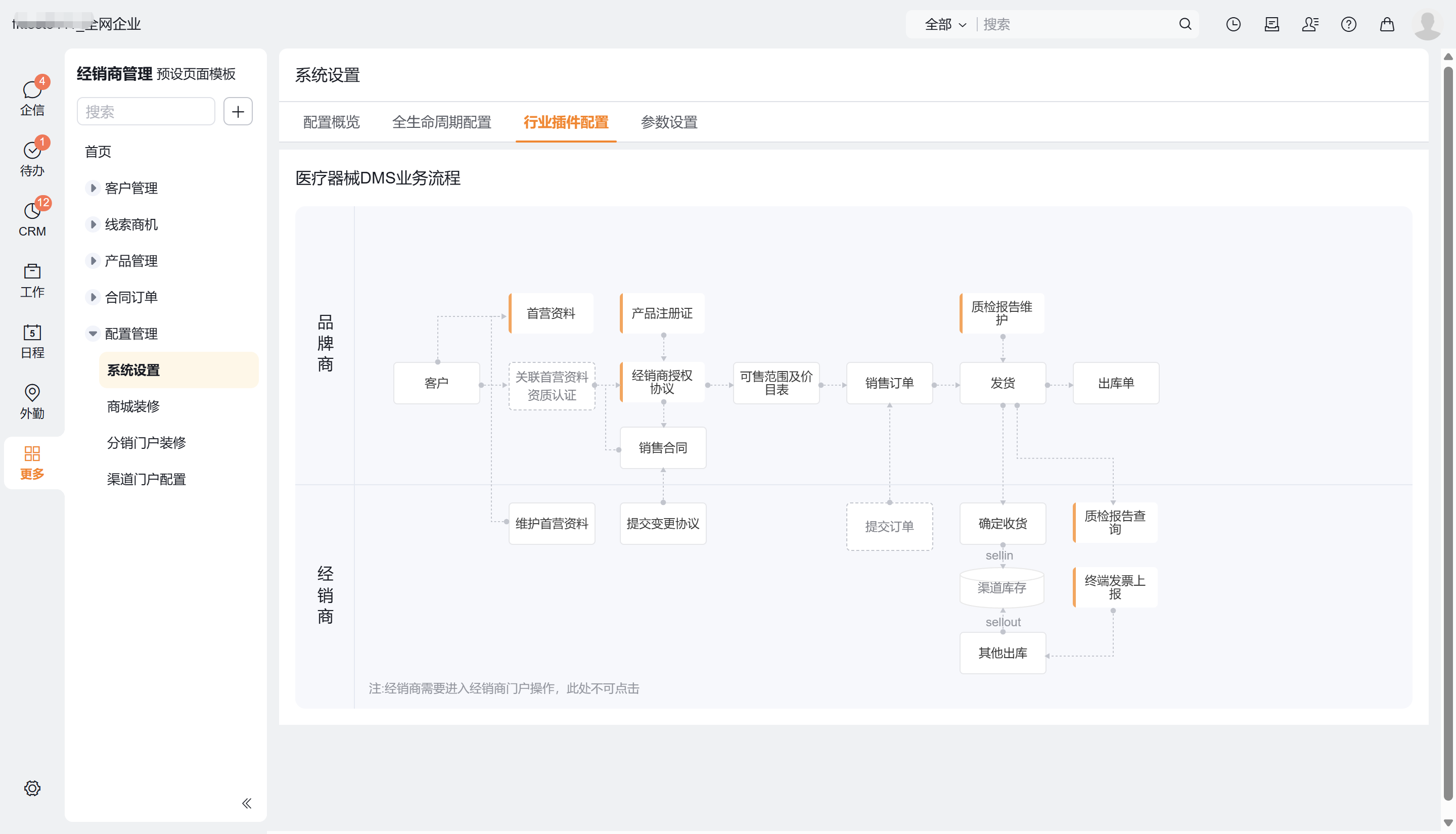Switch to the 参数设置 tab
The width and height of the screenshot is (1456, 834).
pyautogui.click(x=668, y=122)
